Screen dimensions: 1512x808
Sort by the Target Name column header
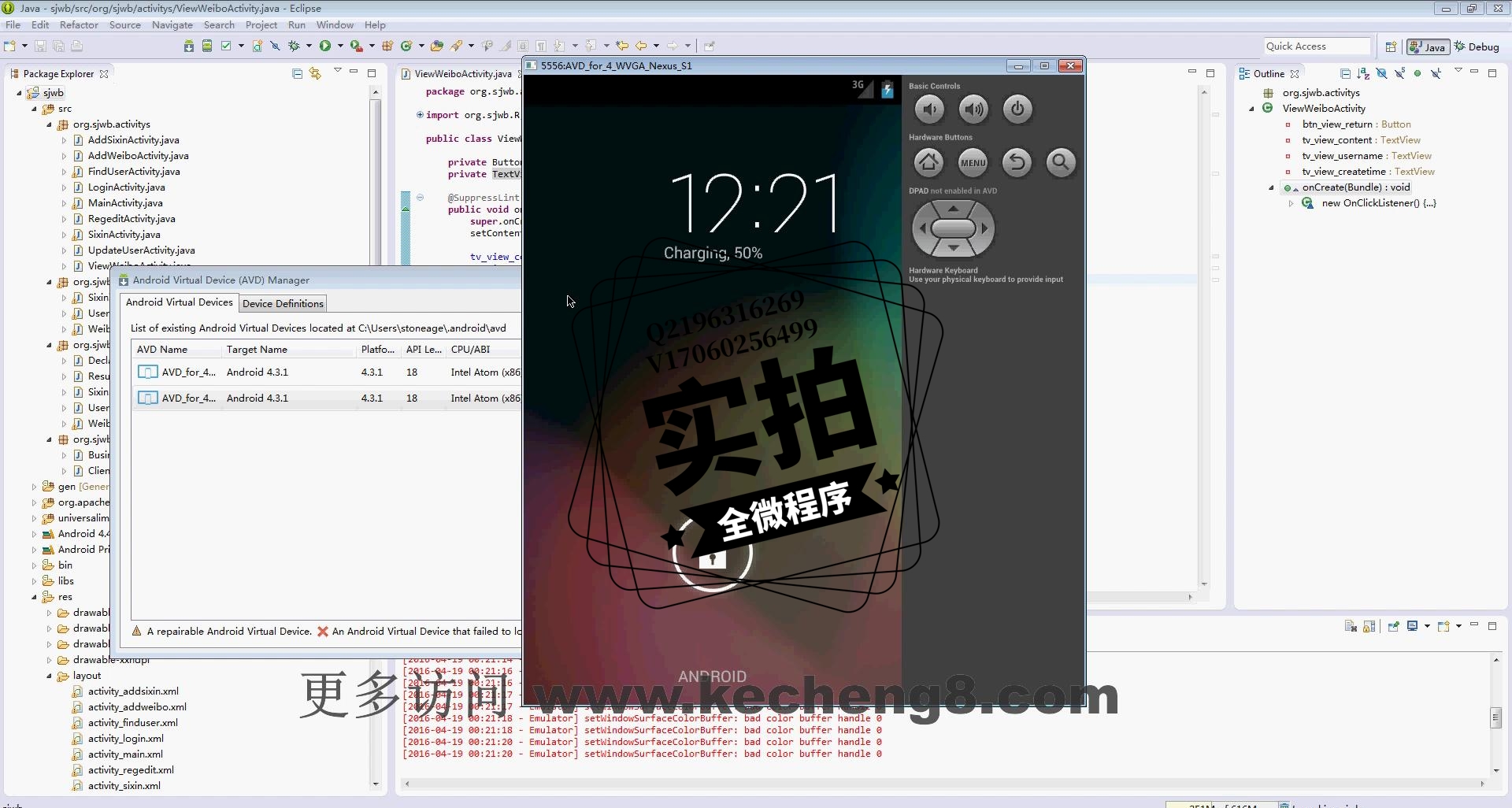coord(290,350)
